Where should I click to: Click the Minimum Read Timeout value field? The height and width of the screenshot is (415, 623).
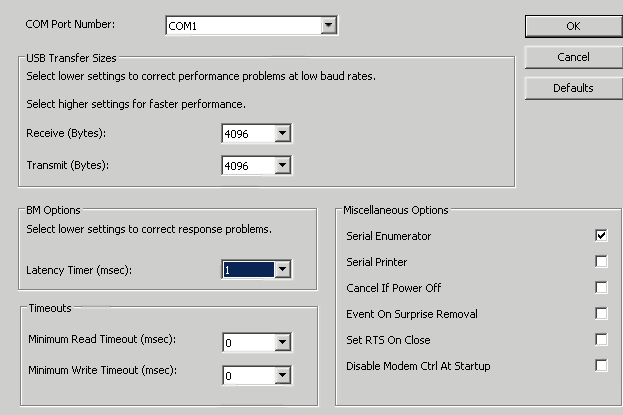[x=250, y=343]
